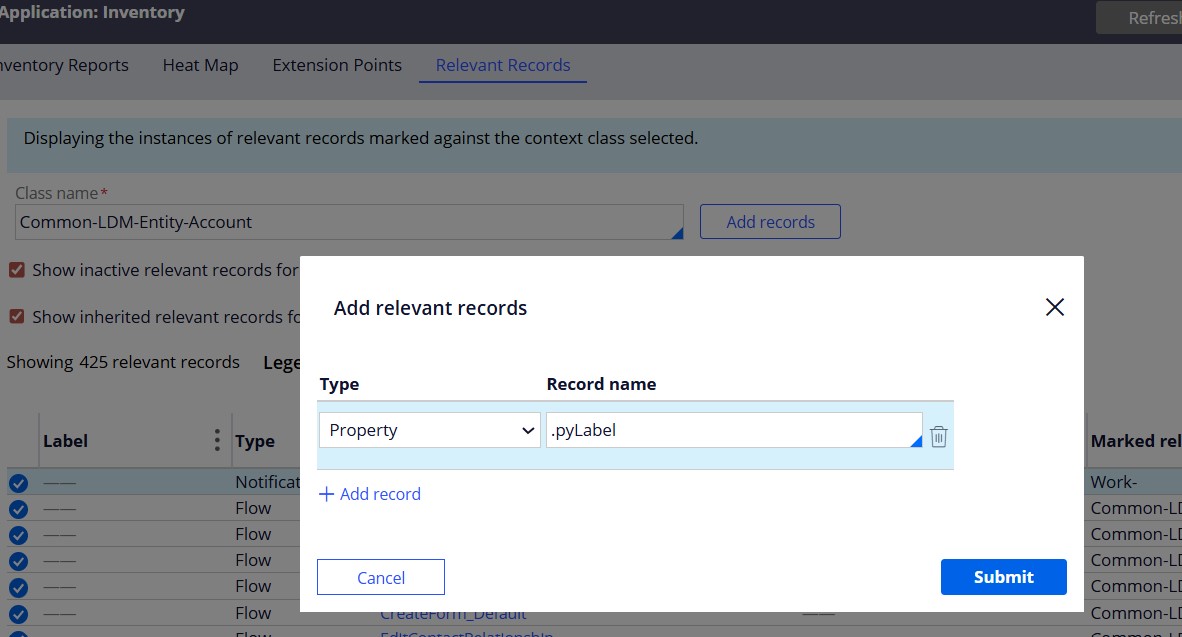The height and width of the screenshot is (637, 1182).
Task: Click the Add records button
Action: click(x=770, y=221)
